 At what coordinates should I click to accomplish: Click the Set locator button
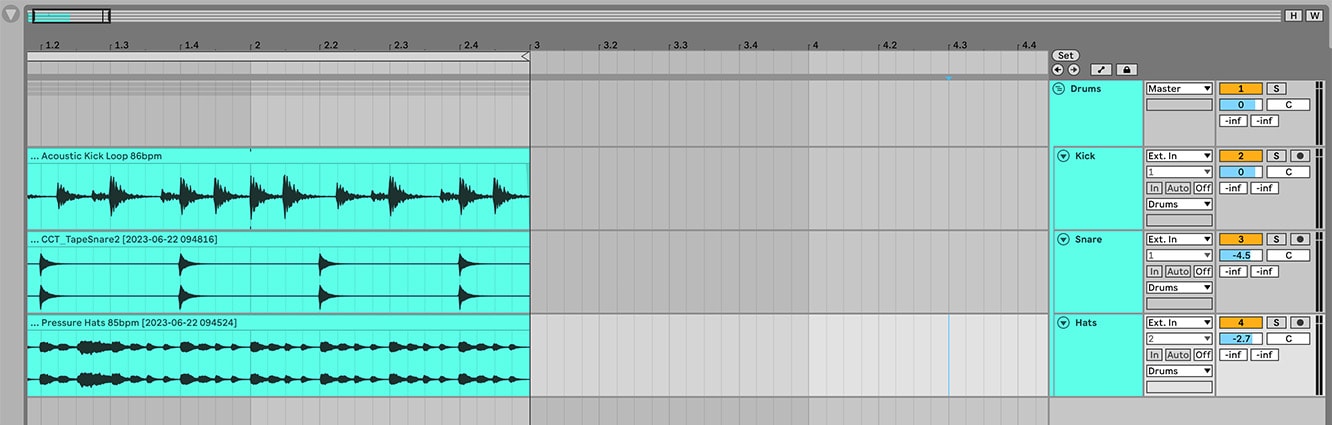pyautogui.click(x=1065, y=55)
